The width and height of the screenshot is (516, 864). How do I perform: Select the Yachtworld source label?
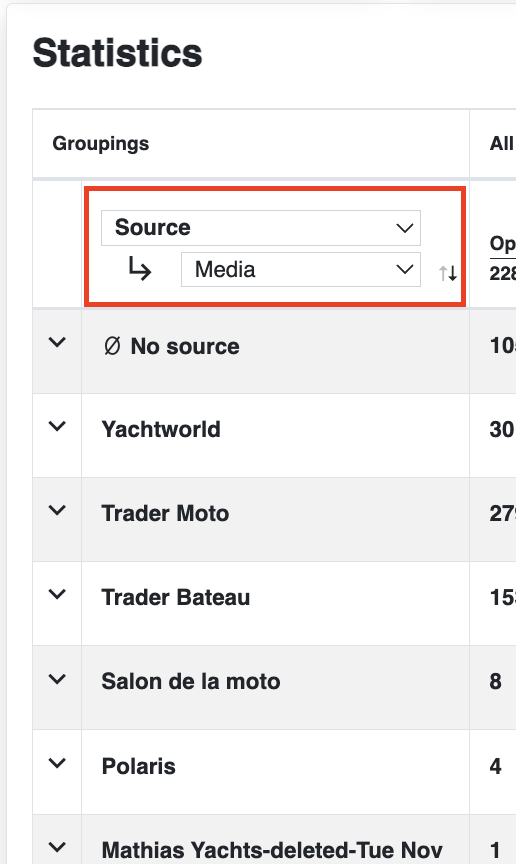(161, 429)
